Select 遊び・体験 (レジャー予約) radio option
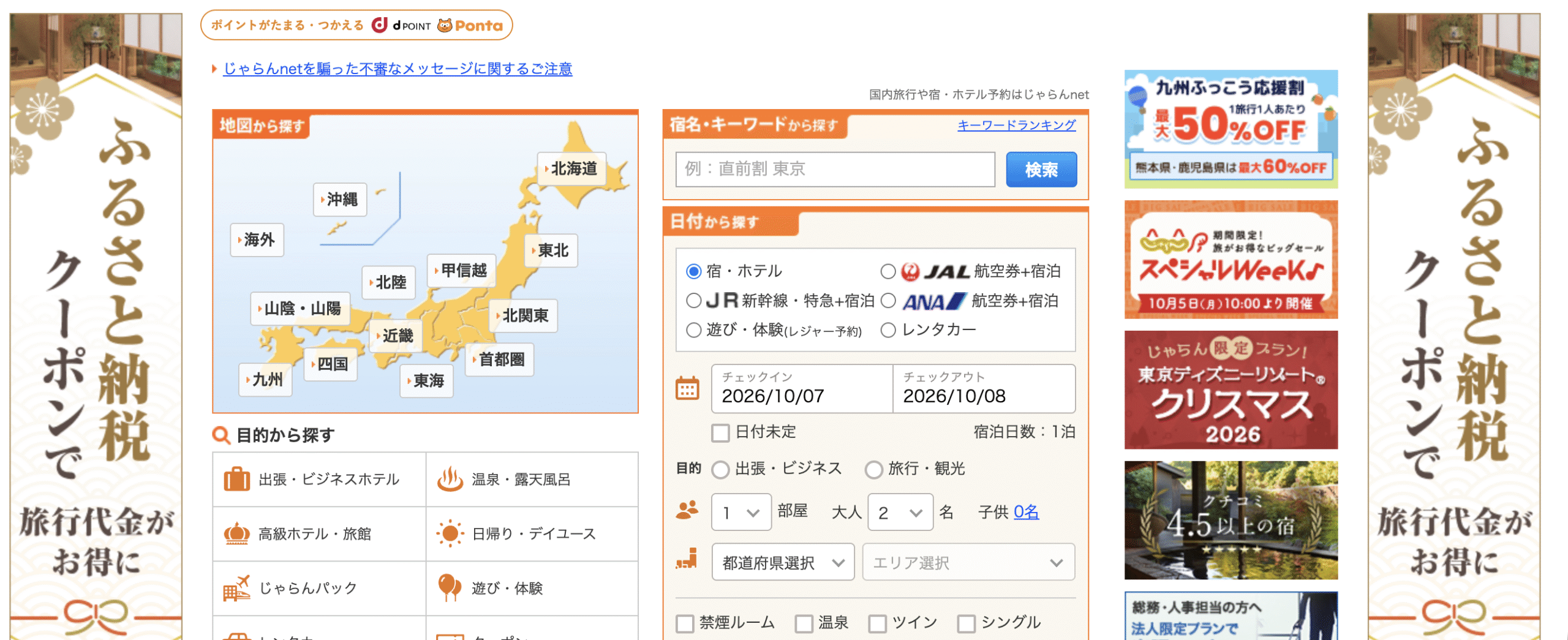The height and width of the screenshot is (640, 1568). [x=693, y=330]
